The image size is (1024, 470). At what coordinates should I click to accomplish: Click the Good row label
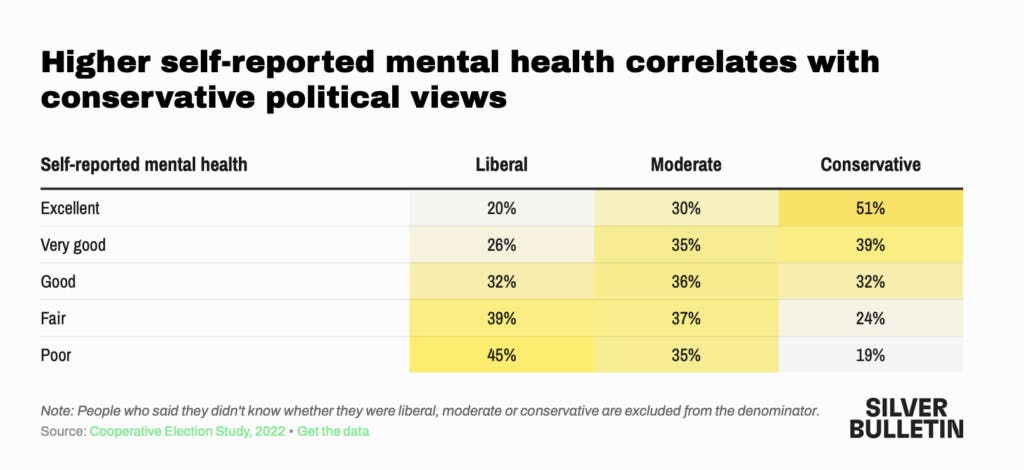58,282
